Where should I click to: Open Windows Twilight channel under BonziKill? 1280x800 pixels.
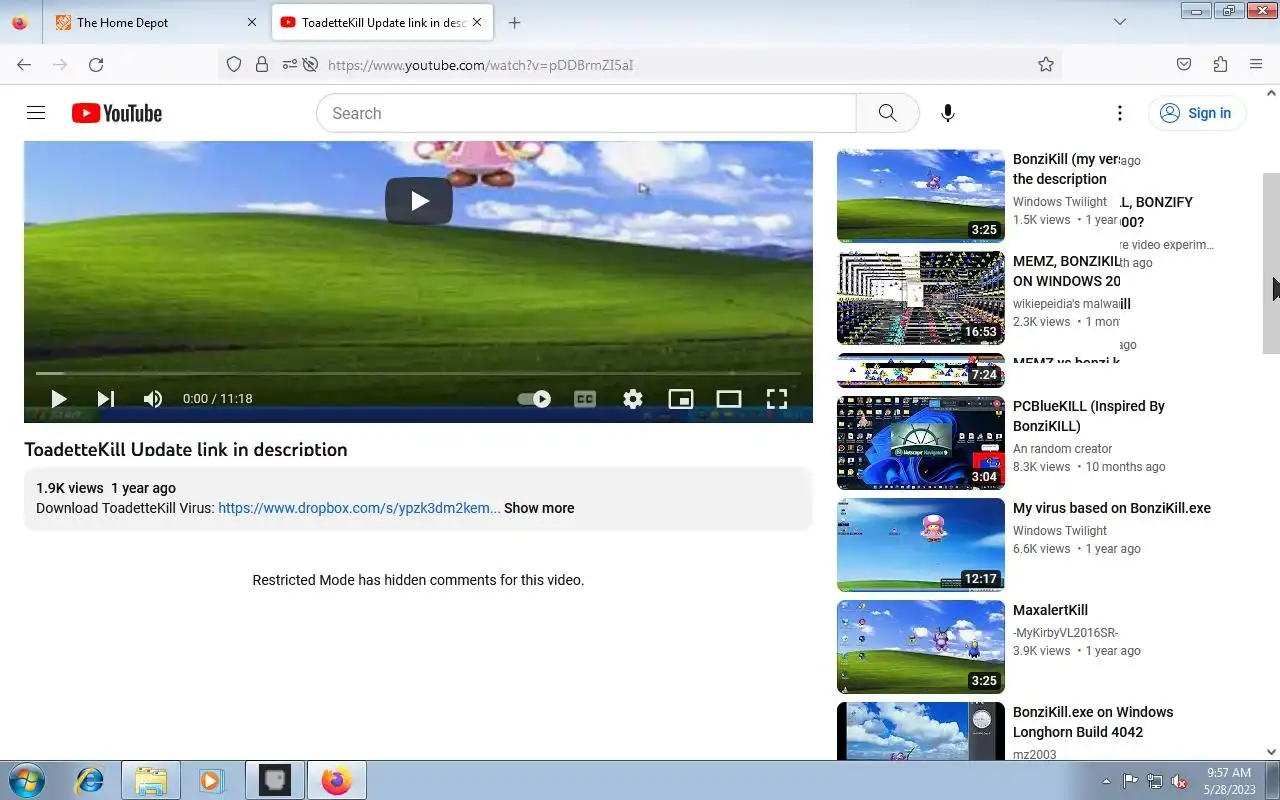coord(1060,202)
